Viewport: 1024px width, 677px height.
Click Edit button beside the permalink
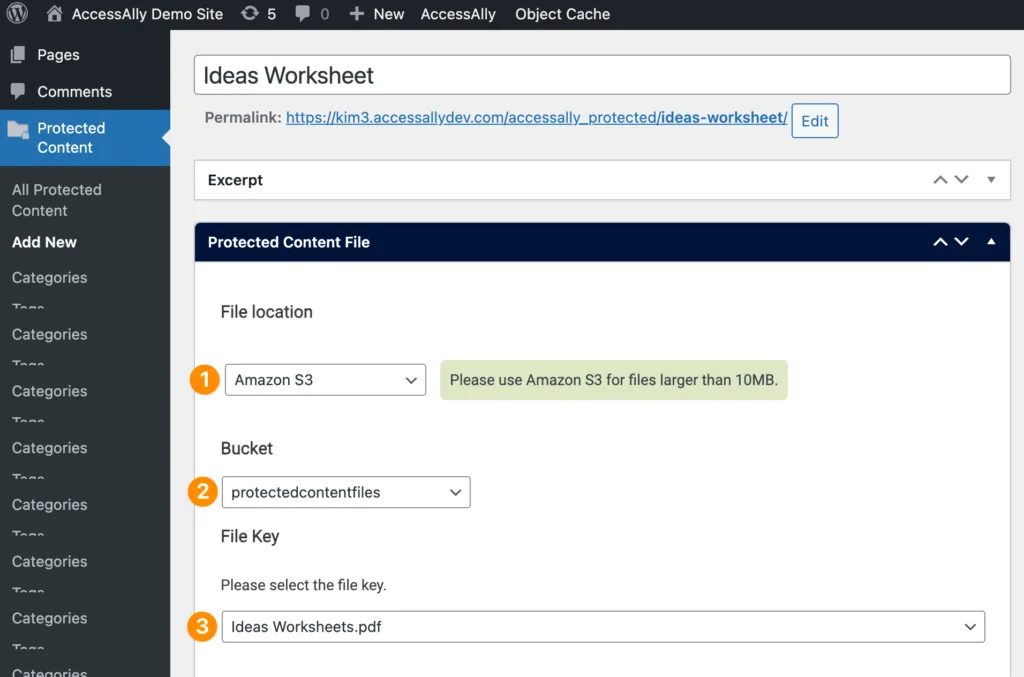pyautogui.click(x=814, y=121)
